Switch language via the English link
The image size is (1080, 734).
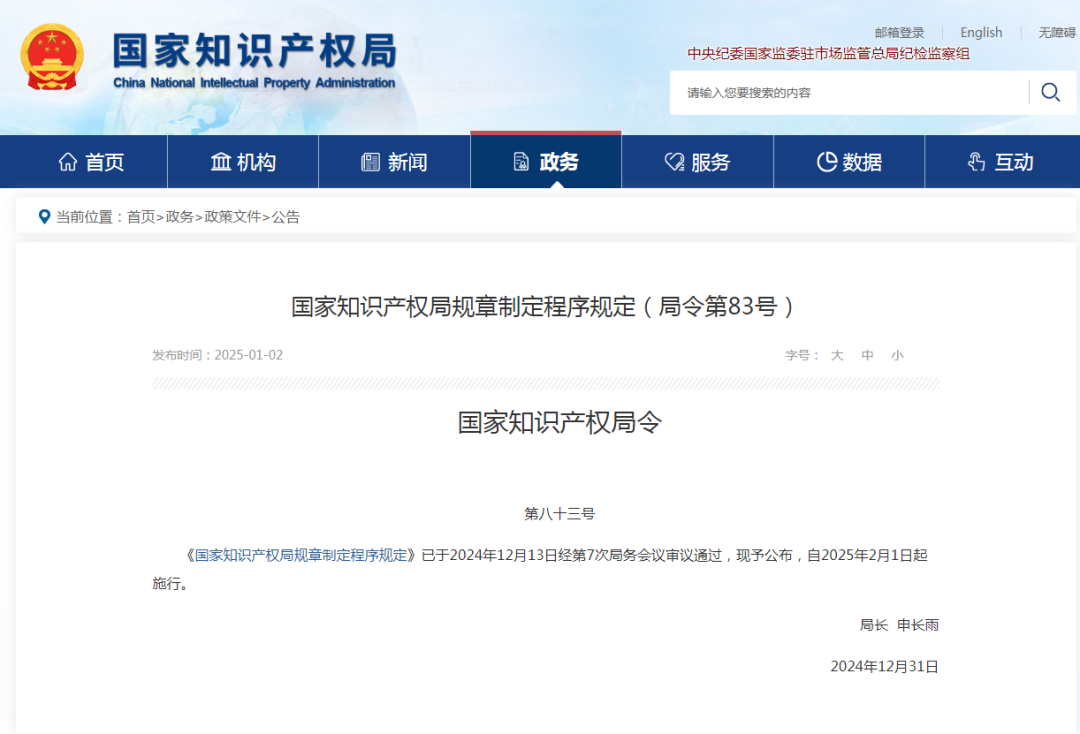click(x=981, y=31)
